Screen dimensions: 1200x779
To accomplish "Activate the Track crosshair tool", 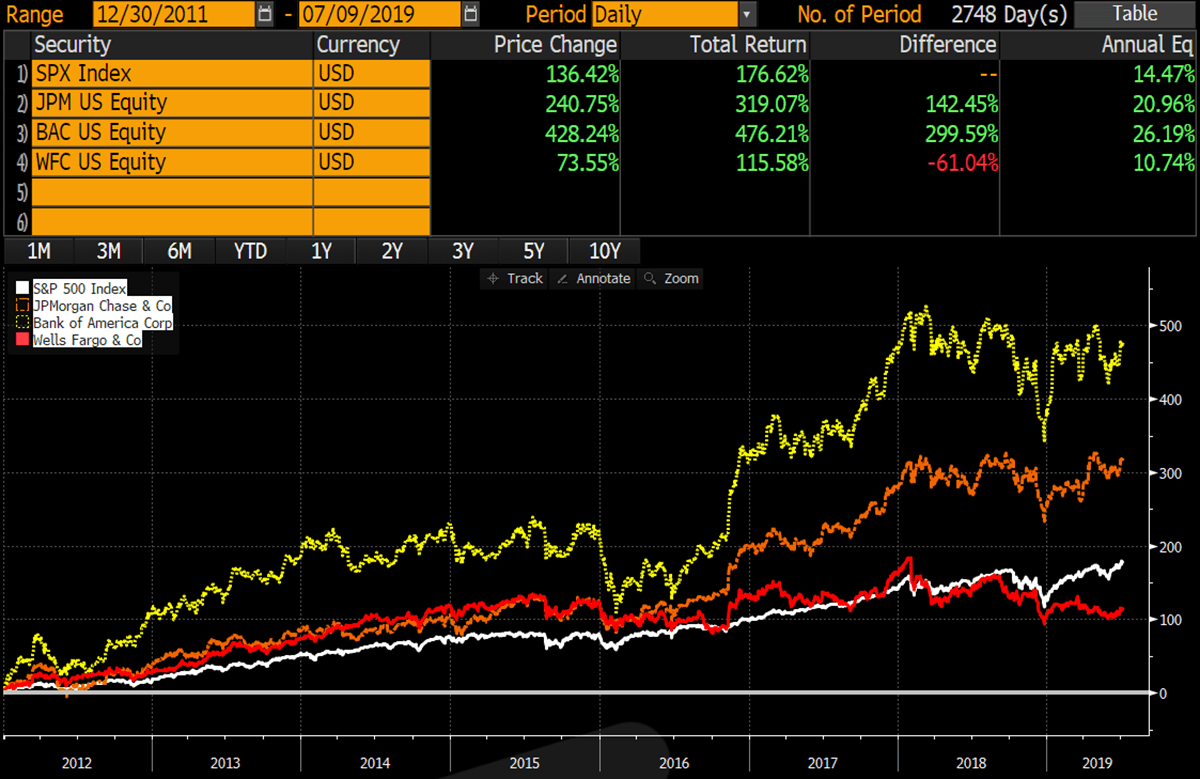I will click(x=514, y=279).
